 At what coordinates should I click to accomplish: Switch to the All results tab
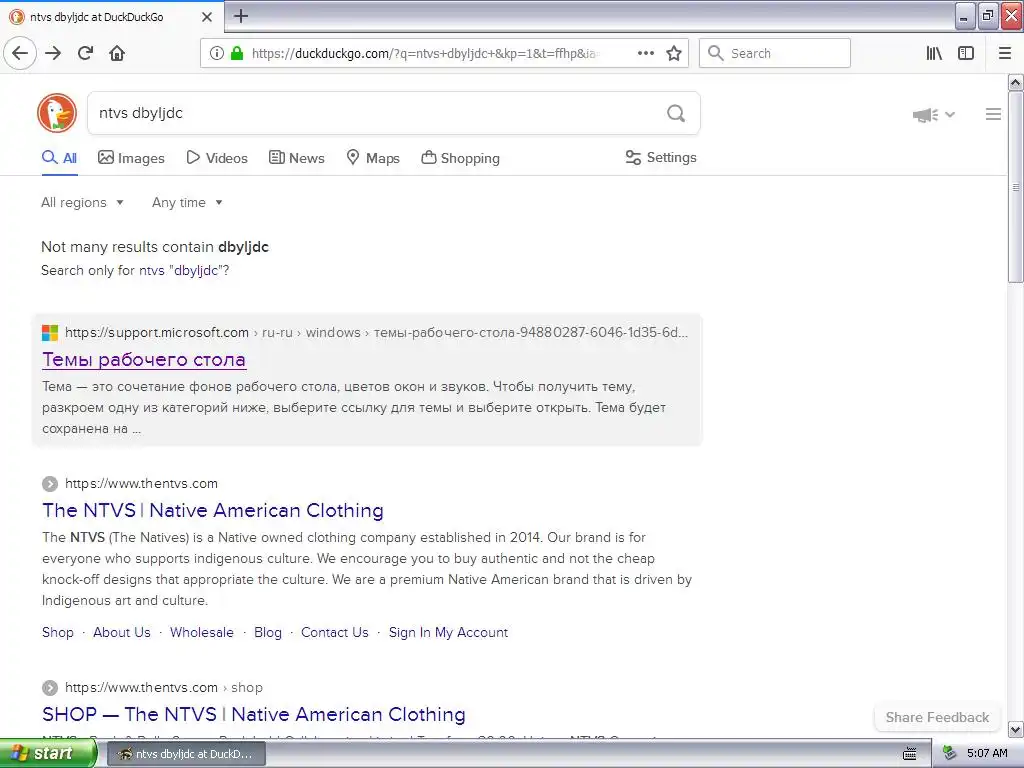point(59,157)
